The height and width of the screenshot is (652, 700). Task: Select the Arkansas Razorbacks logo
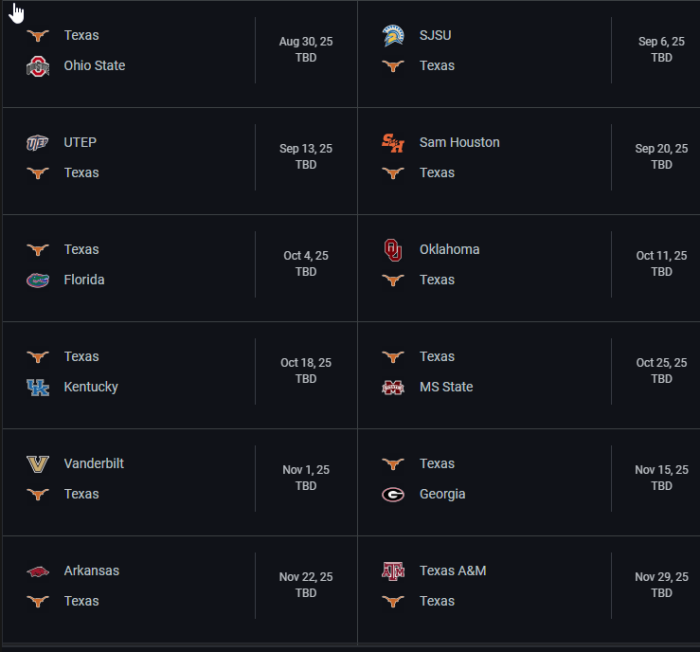(x=38, y=571)
